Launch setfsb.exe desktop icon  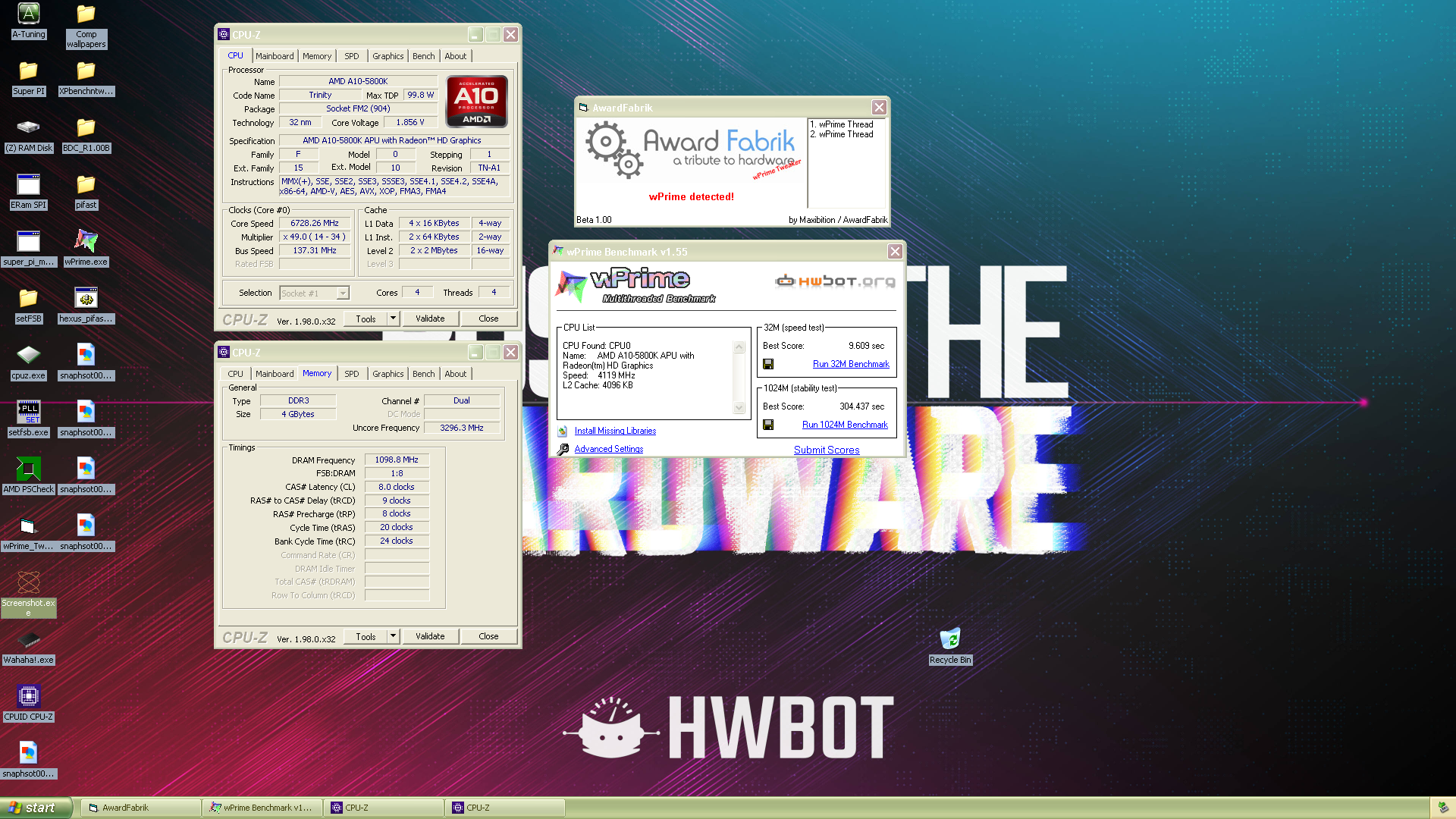click(x=29, y=419)
